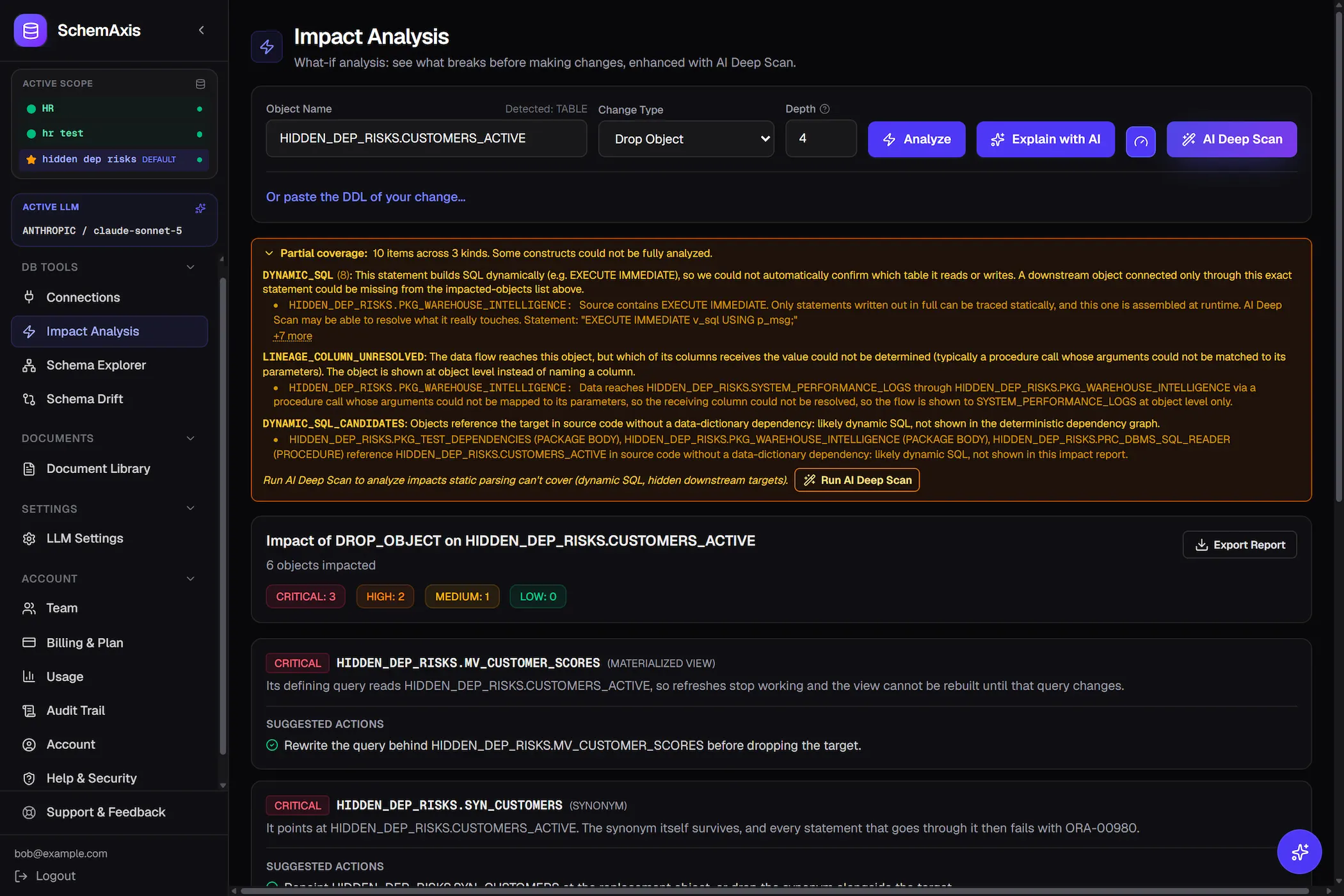1344x896 pixels.
Task: Select the hr test scope
Action: 115,134
